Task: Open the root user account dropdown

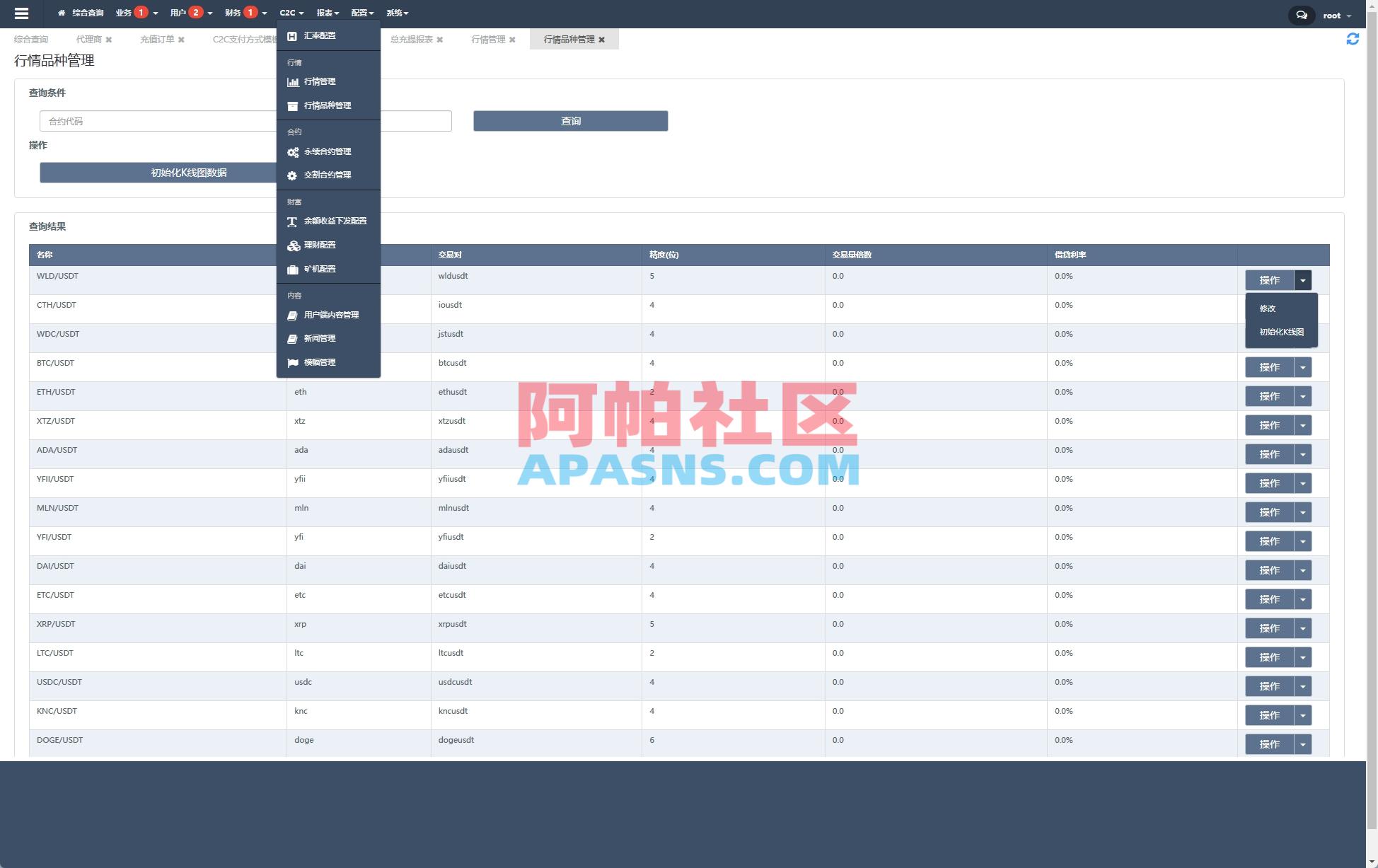Action: (x=1333, y=14)
